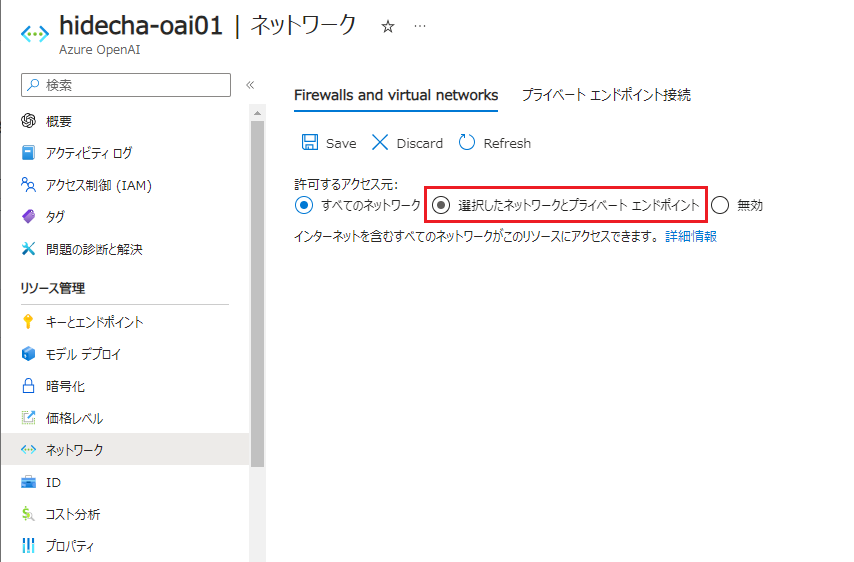Viewport: 854px width, 562px height.
Task: Click the Save button label
Action: (341, 143)
